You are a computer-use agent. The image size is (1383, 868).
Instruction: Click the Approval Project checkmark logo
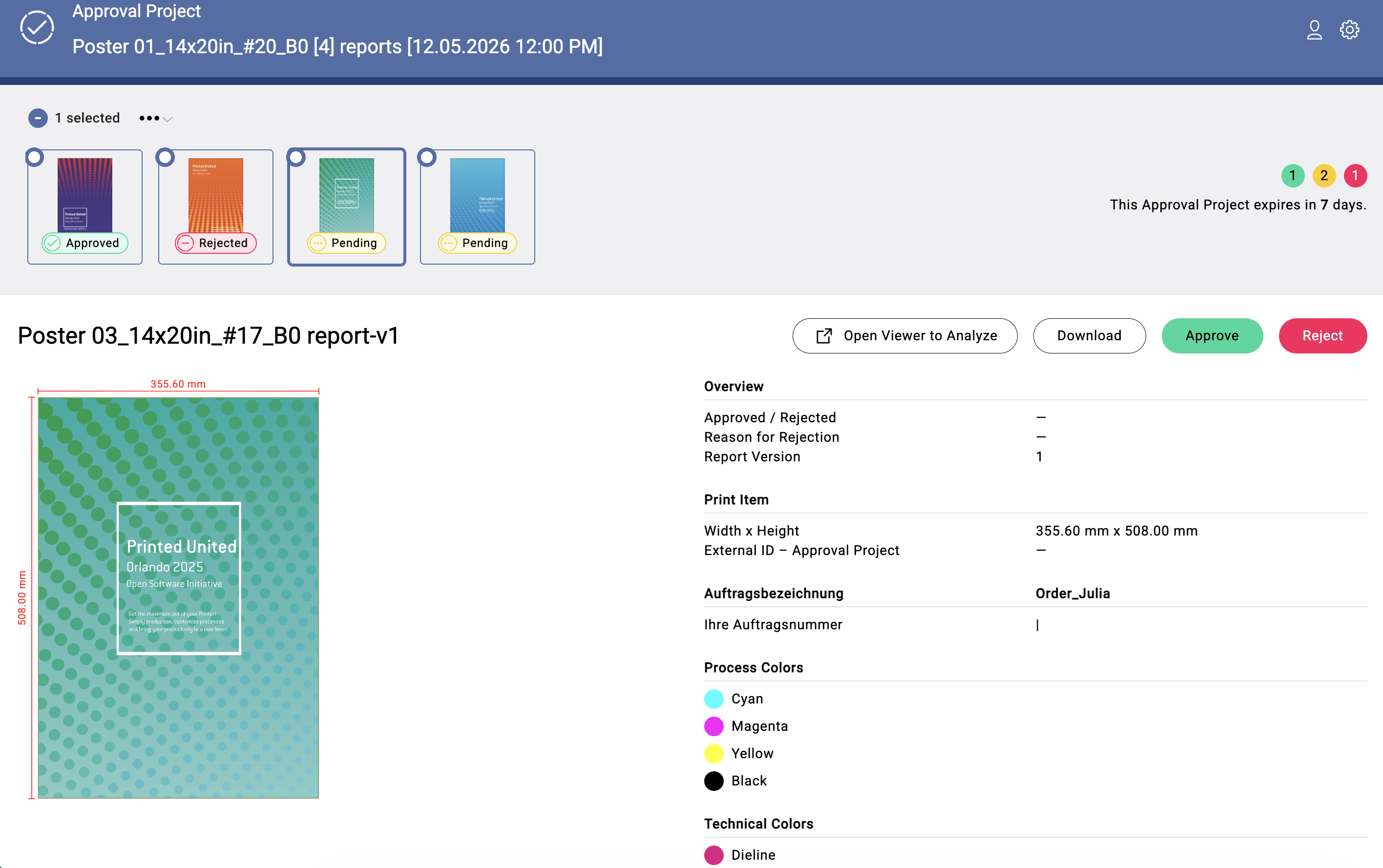[x=37, y=27]
